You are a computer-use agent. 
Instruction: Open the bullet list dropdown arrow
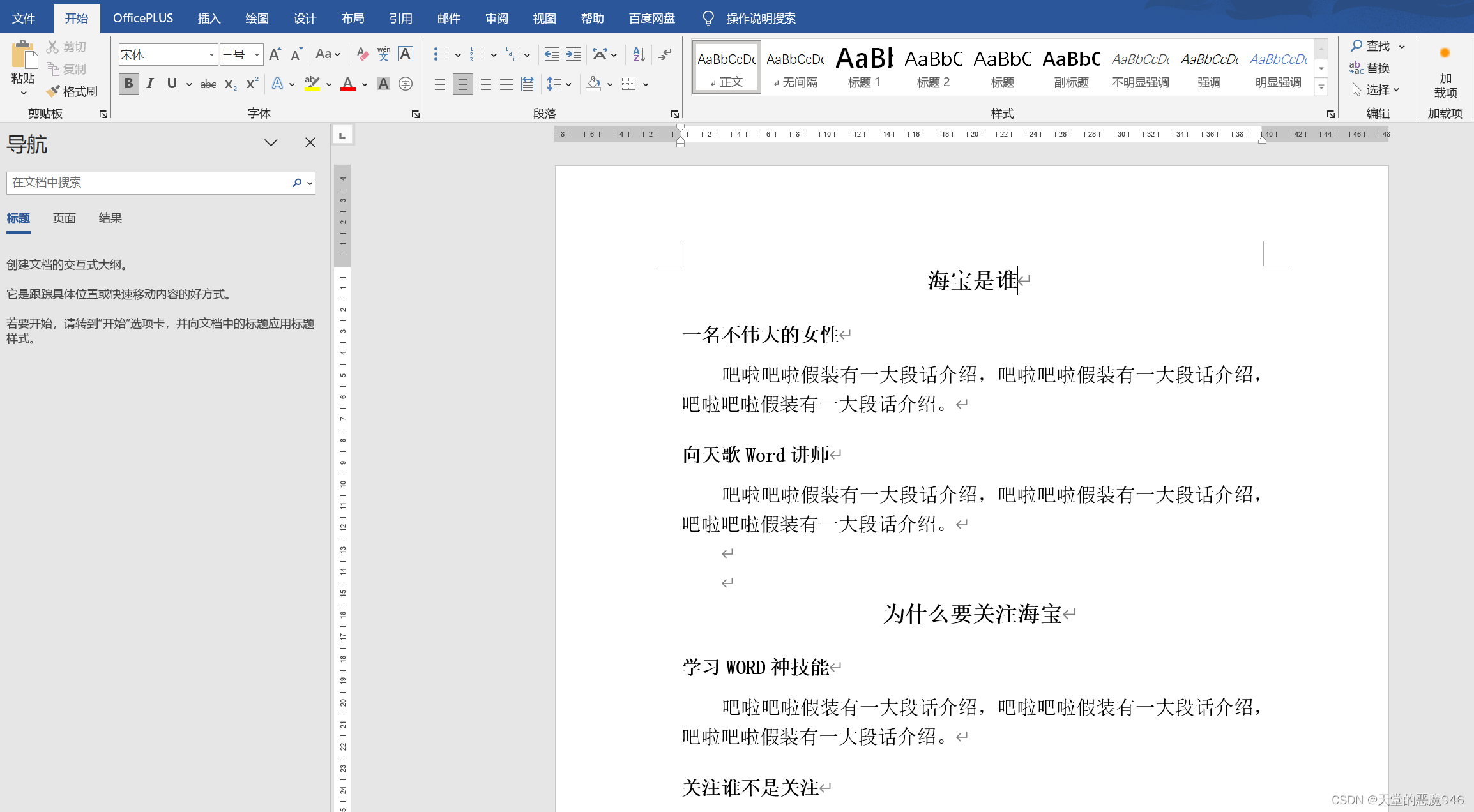click(x=458, y=55)
